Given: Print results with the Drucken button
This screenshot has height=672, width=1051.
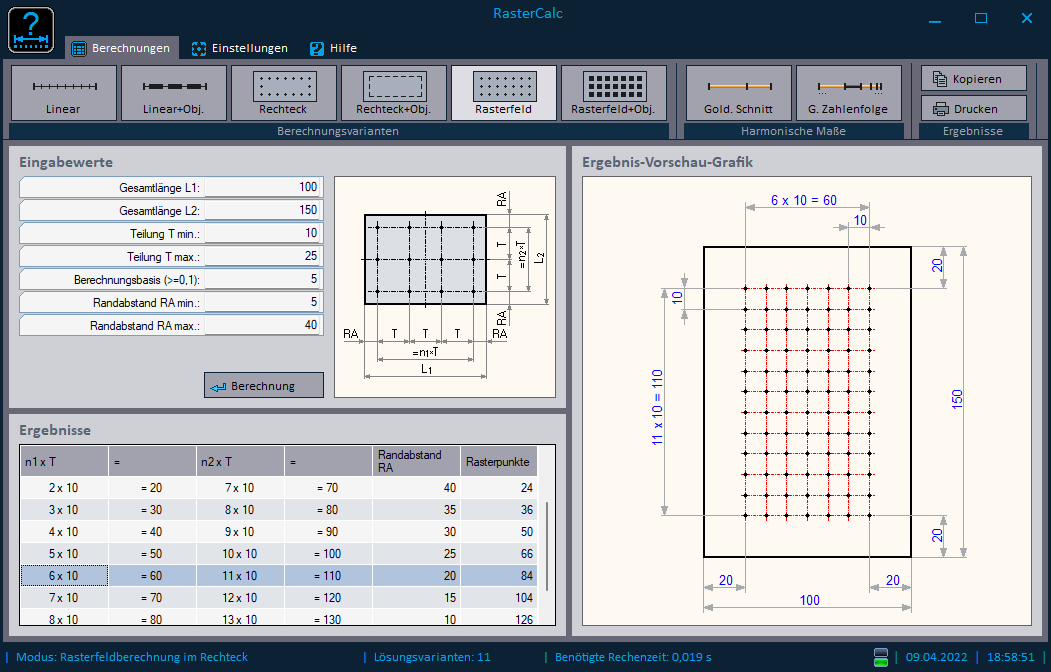Looking at the screenshot, I should click(x=973, y=107).
